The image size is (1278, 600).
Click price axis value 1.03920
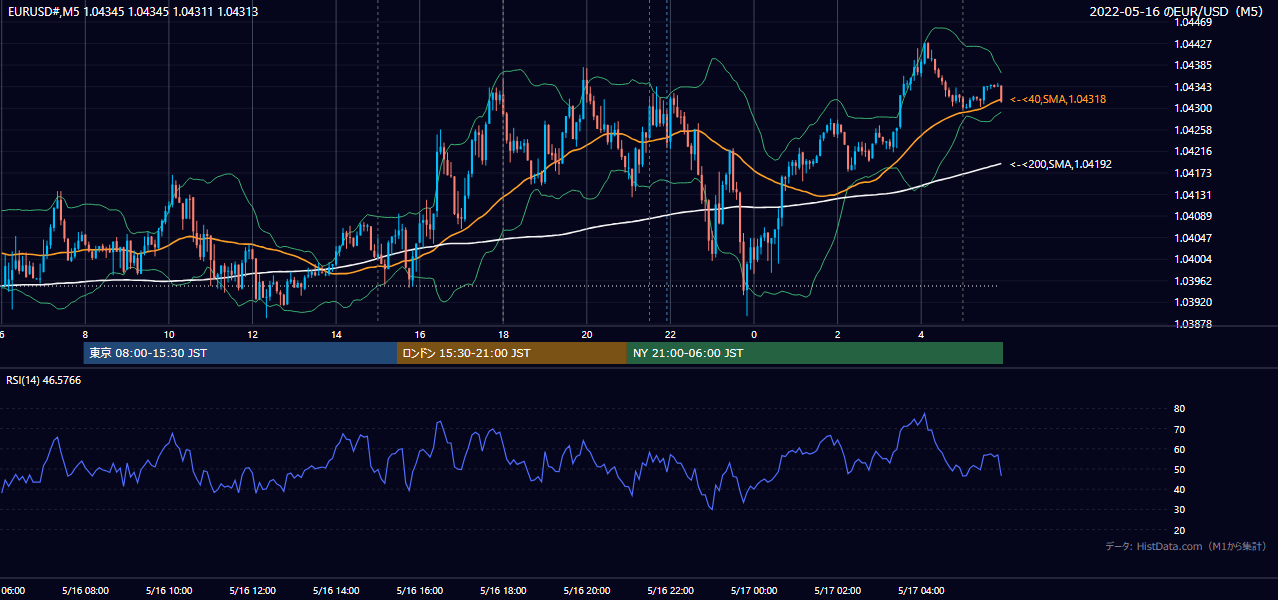[x=1193, y=302]
